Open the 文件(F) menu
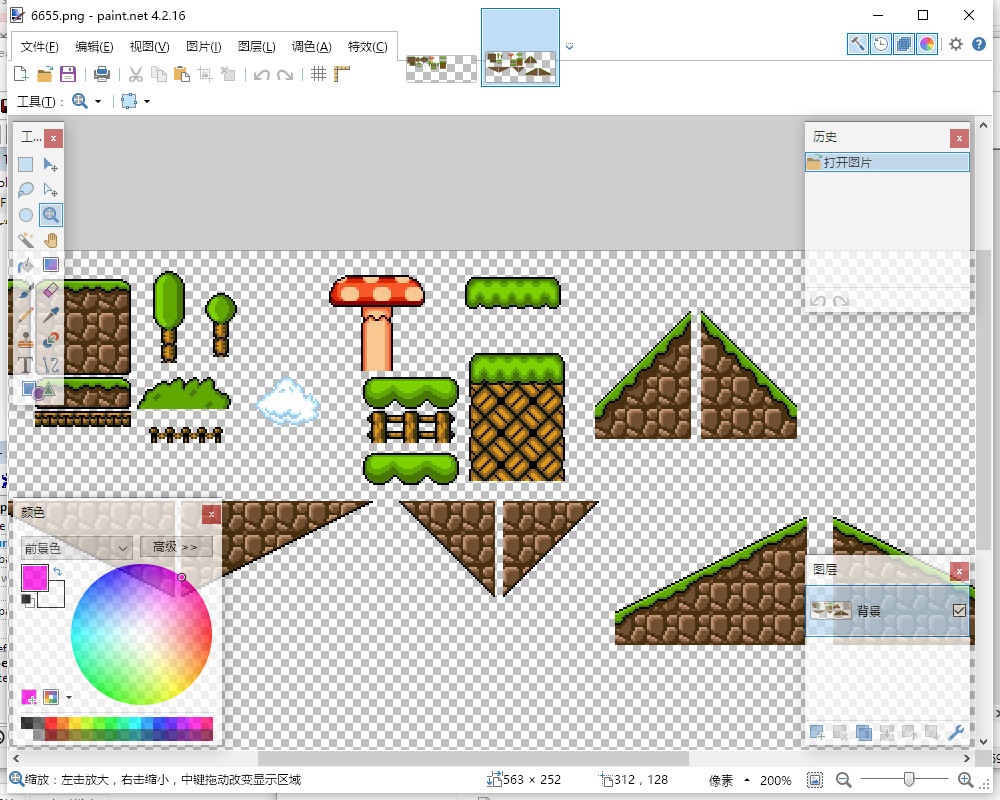 40,47
